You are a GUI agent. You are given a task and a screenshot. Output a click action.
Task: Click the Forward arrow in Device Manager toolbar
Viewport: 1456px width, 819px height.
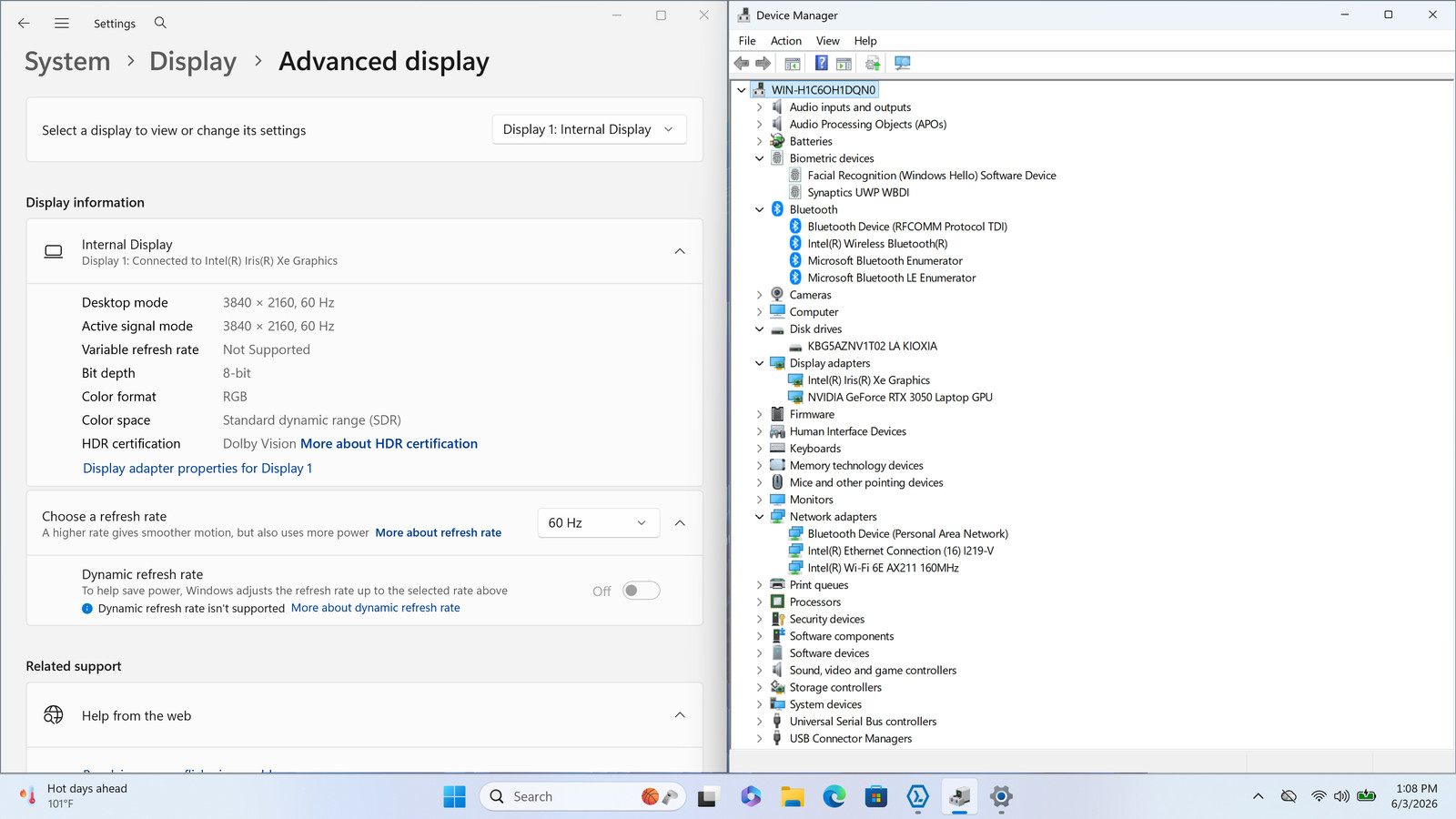[763, 63]
